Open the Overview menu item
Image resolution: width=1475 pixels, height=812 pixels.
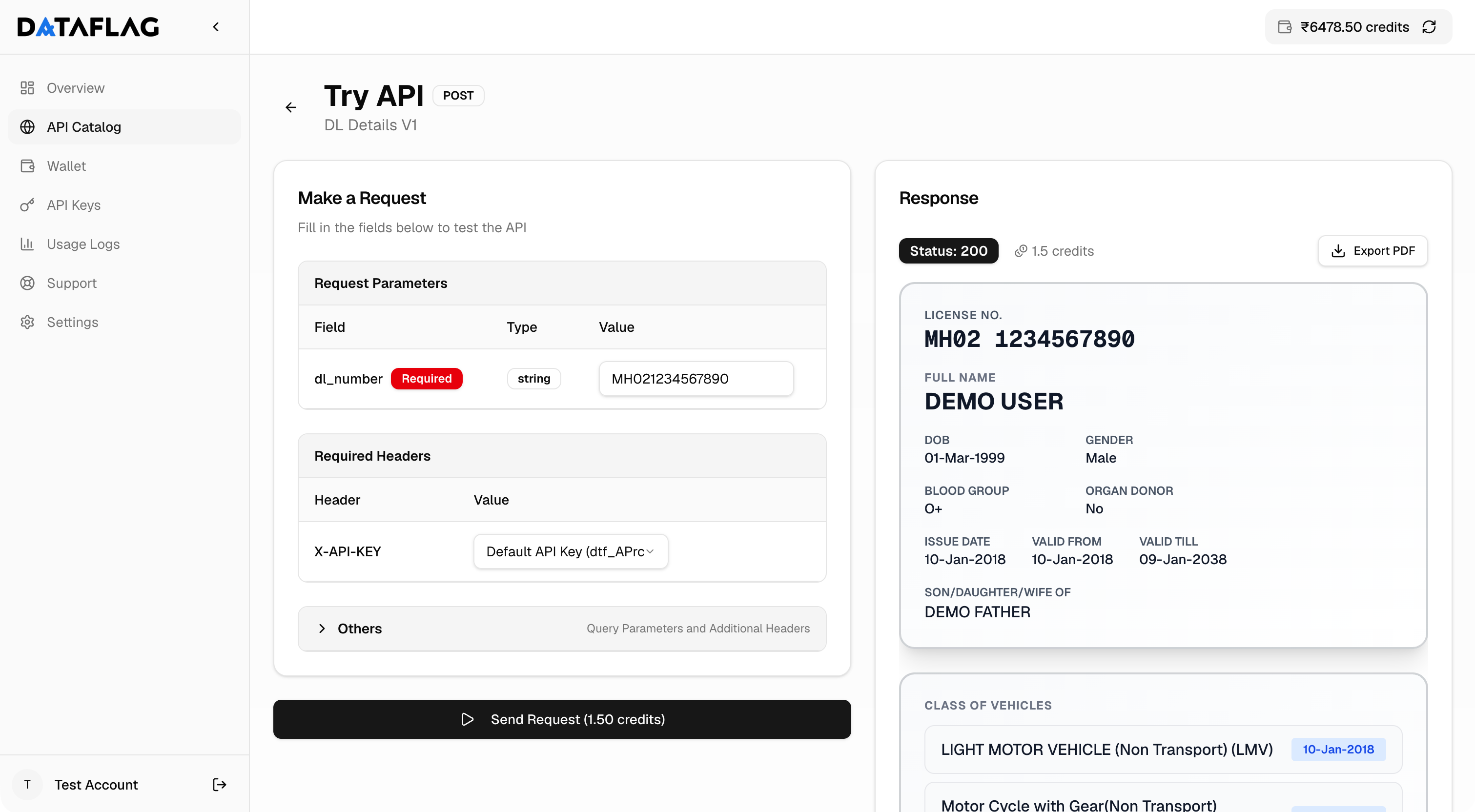coord(124,88)
